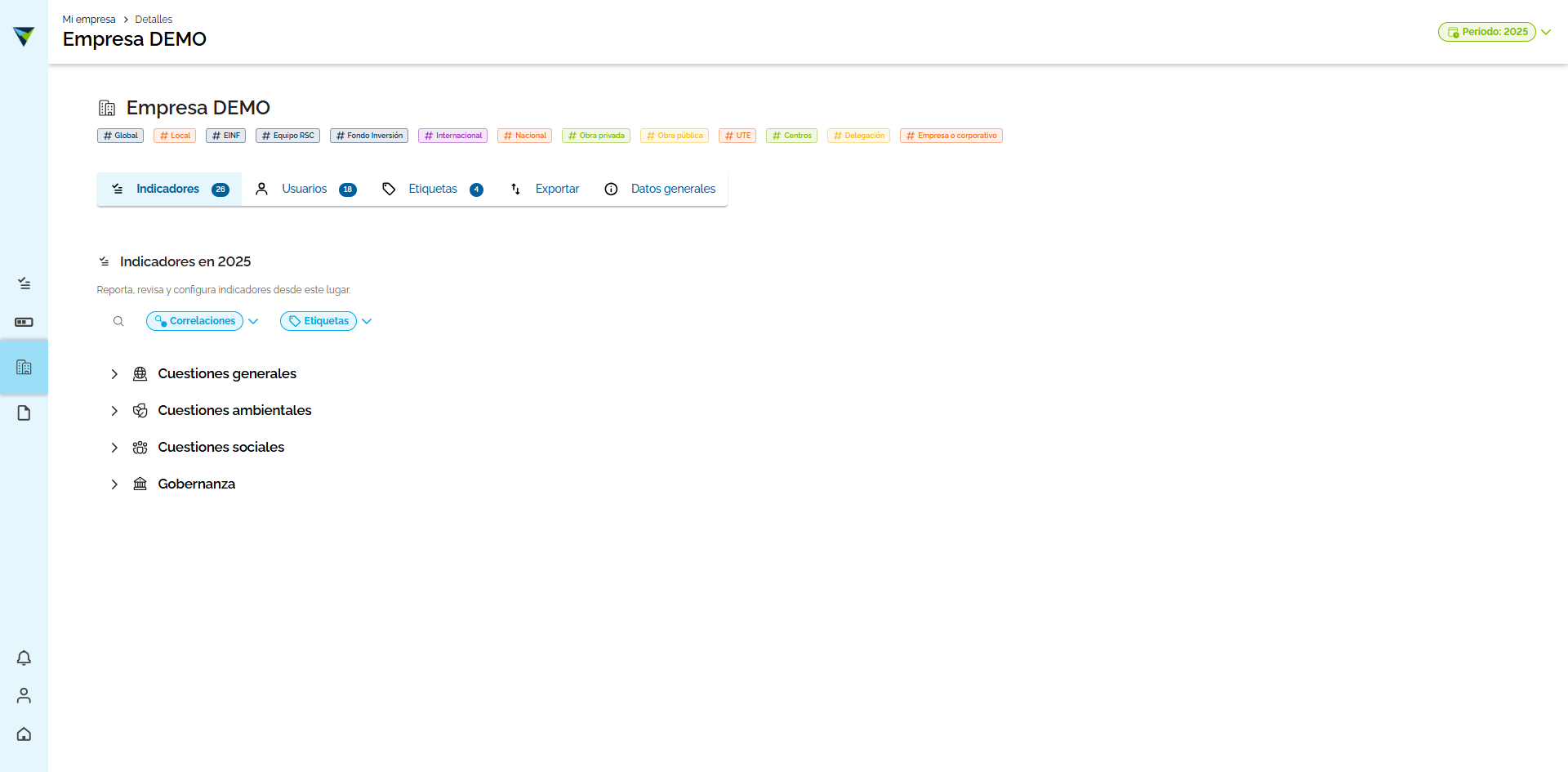Open the Periodo 2025 selector
This screenshot has height=772, width=1568.
tap(1494, 32)
